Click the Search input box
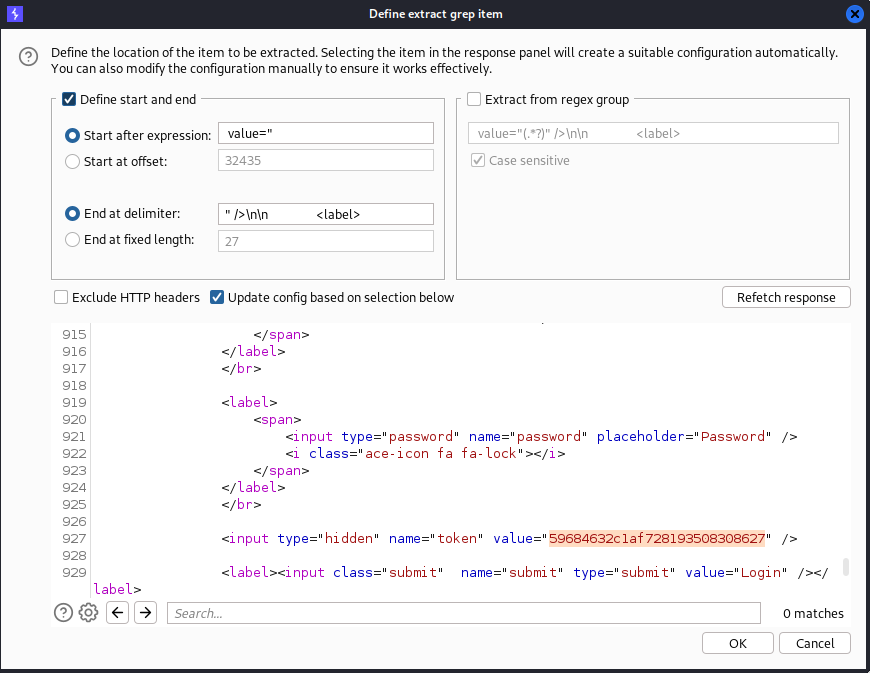Image resolution: width=870 pixels, height=673 pixels. 464,613
